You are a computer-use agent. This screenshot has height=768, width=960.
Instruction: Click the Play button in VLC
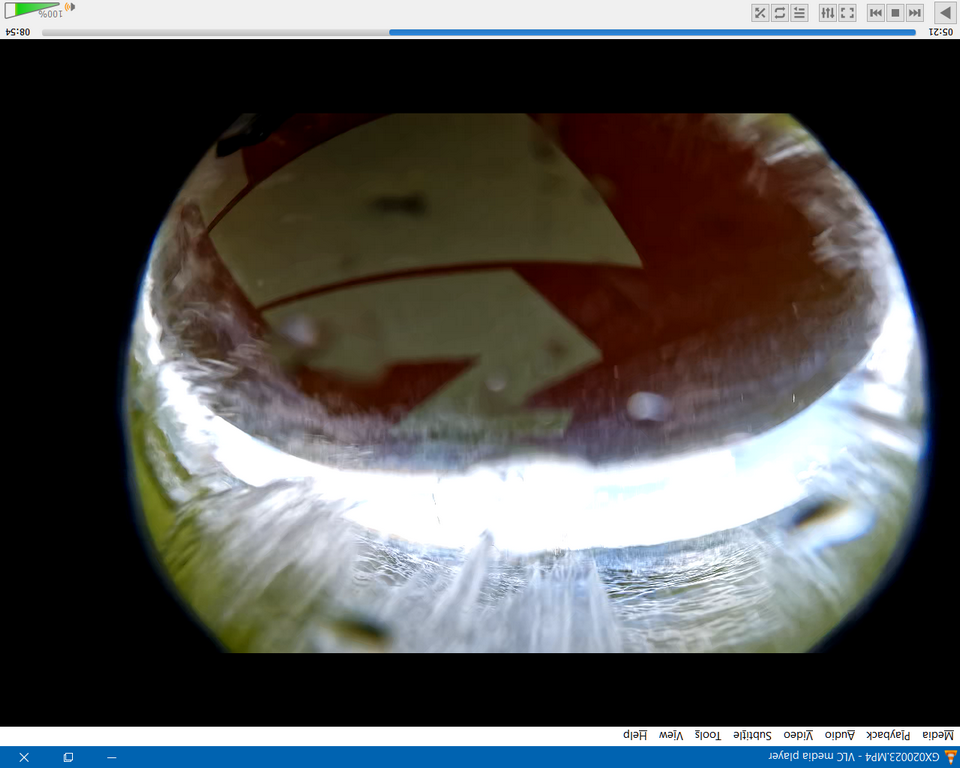coord(944,12)
